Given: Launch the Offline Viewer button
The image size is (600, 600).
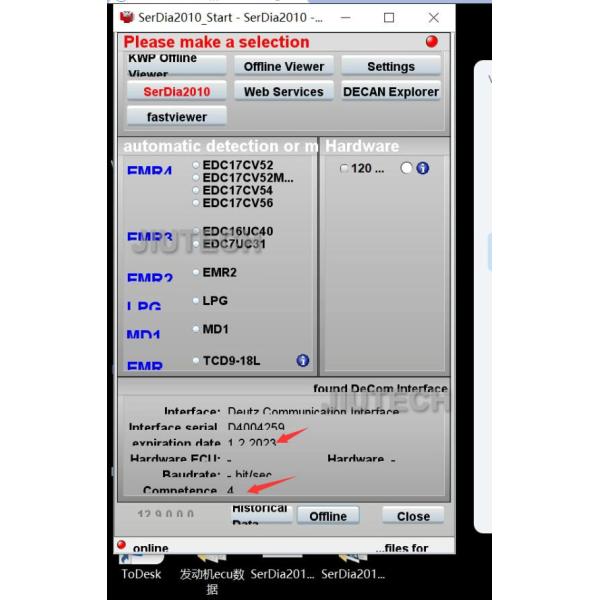Looking at the screenshot, I should click(284, 66).
